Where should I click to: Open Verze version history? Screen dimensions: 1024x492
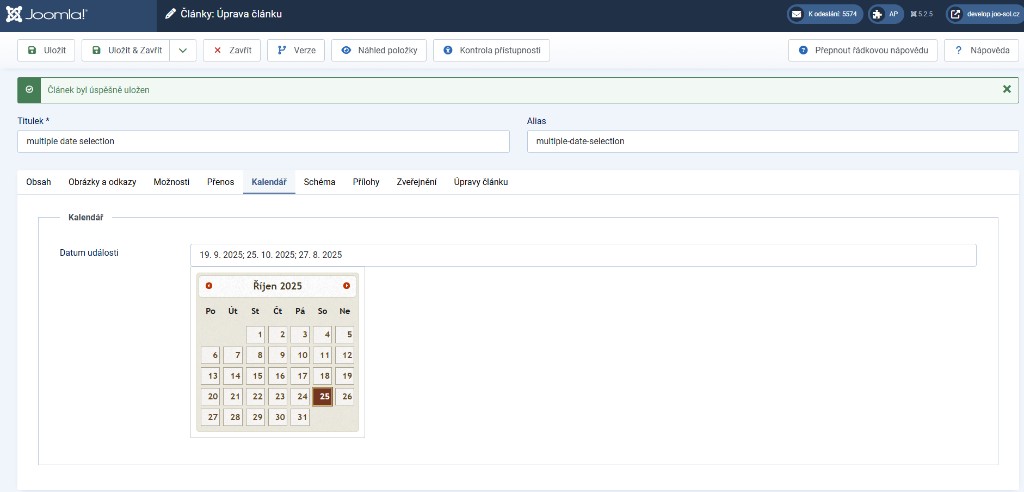tap(296, 51)
